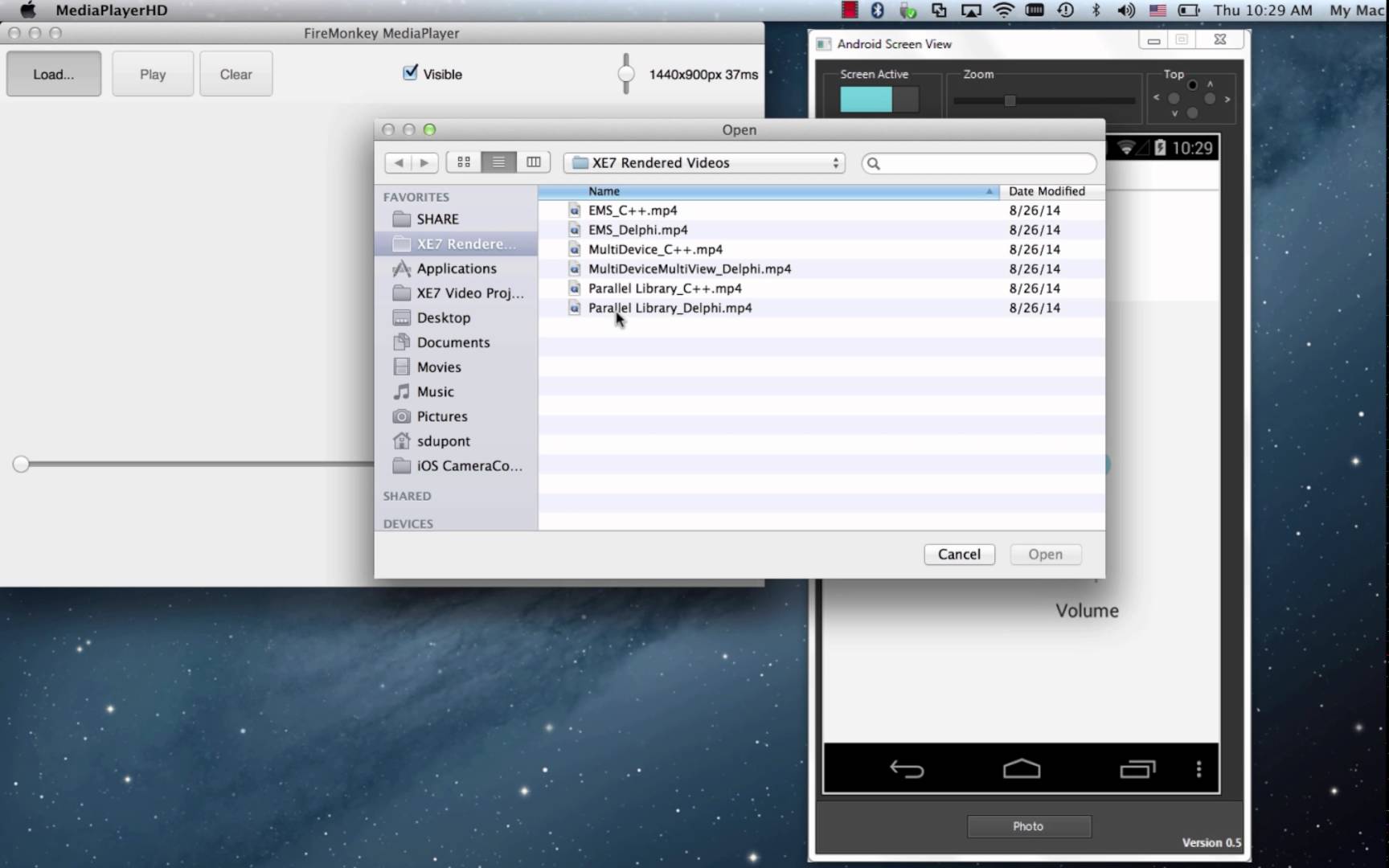Open Music in the sidebar

click(456, 391)
